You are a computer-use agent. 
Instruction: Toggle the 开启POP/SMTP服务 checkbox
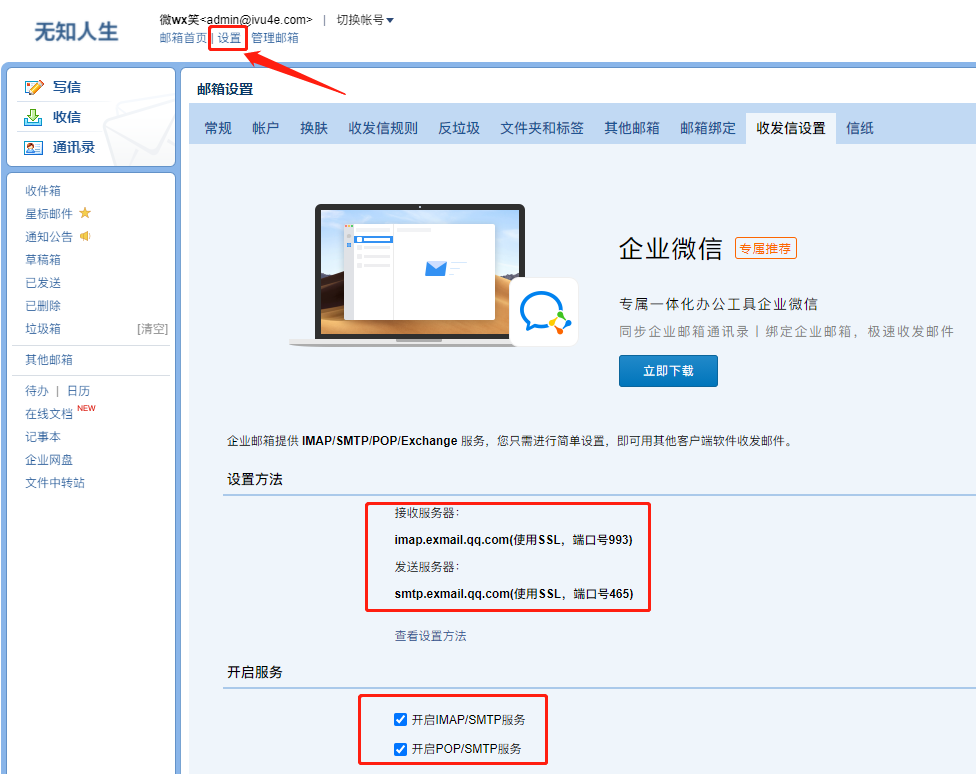point(401,749)
